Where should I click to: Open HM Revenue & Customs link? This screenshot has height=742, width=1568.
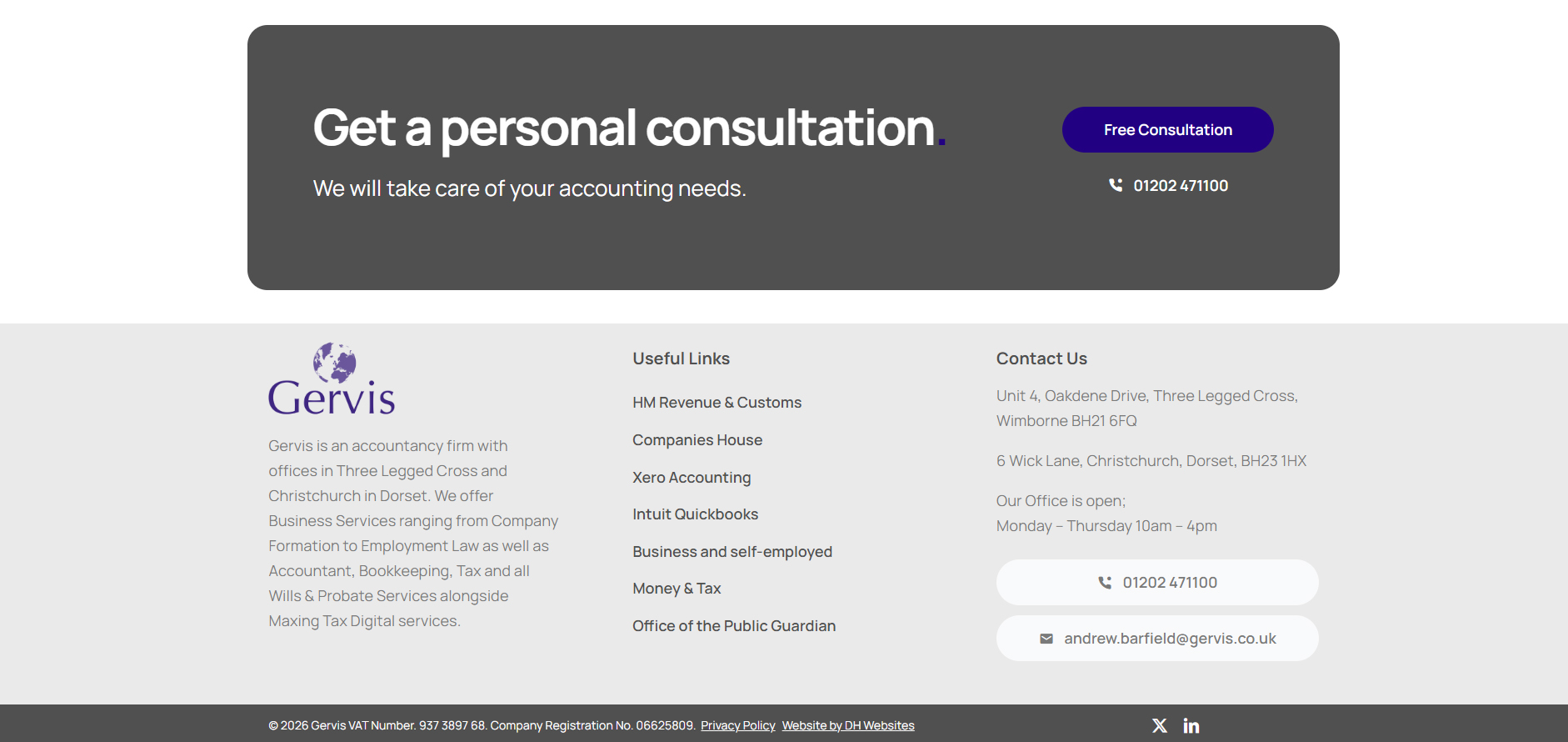(x=717, y=403)
